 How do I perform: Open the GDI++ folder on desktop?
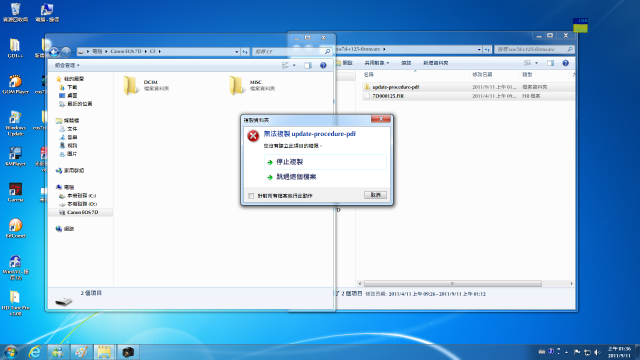(x=16, y=48)
